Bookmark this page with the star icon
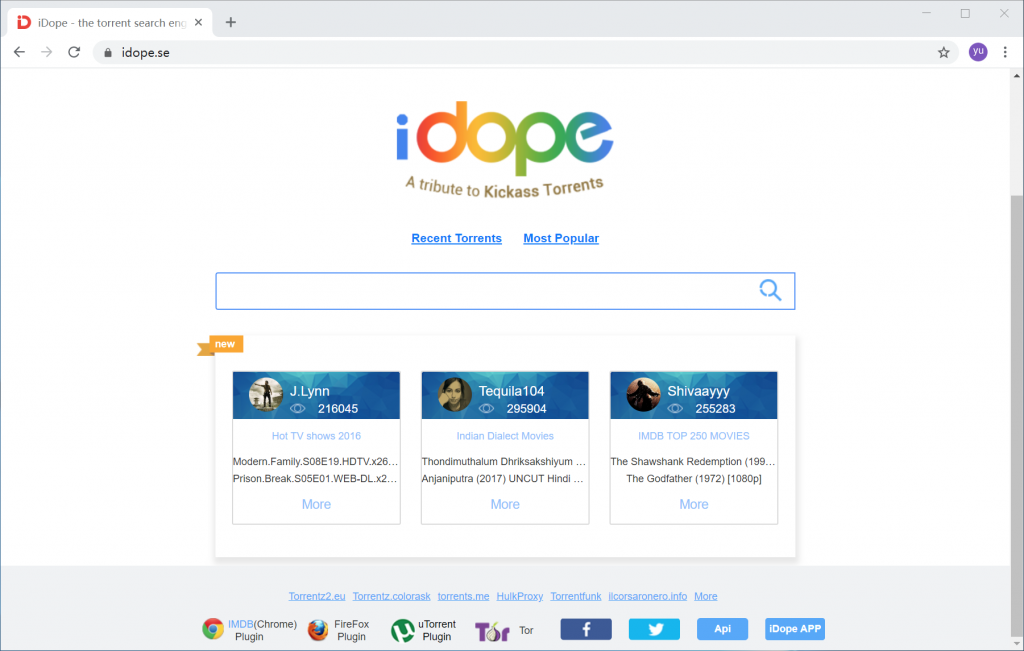1024x651 pixels. pos(943,52)
